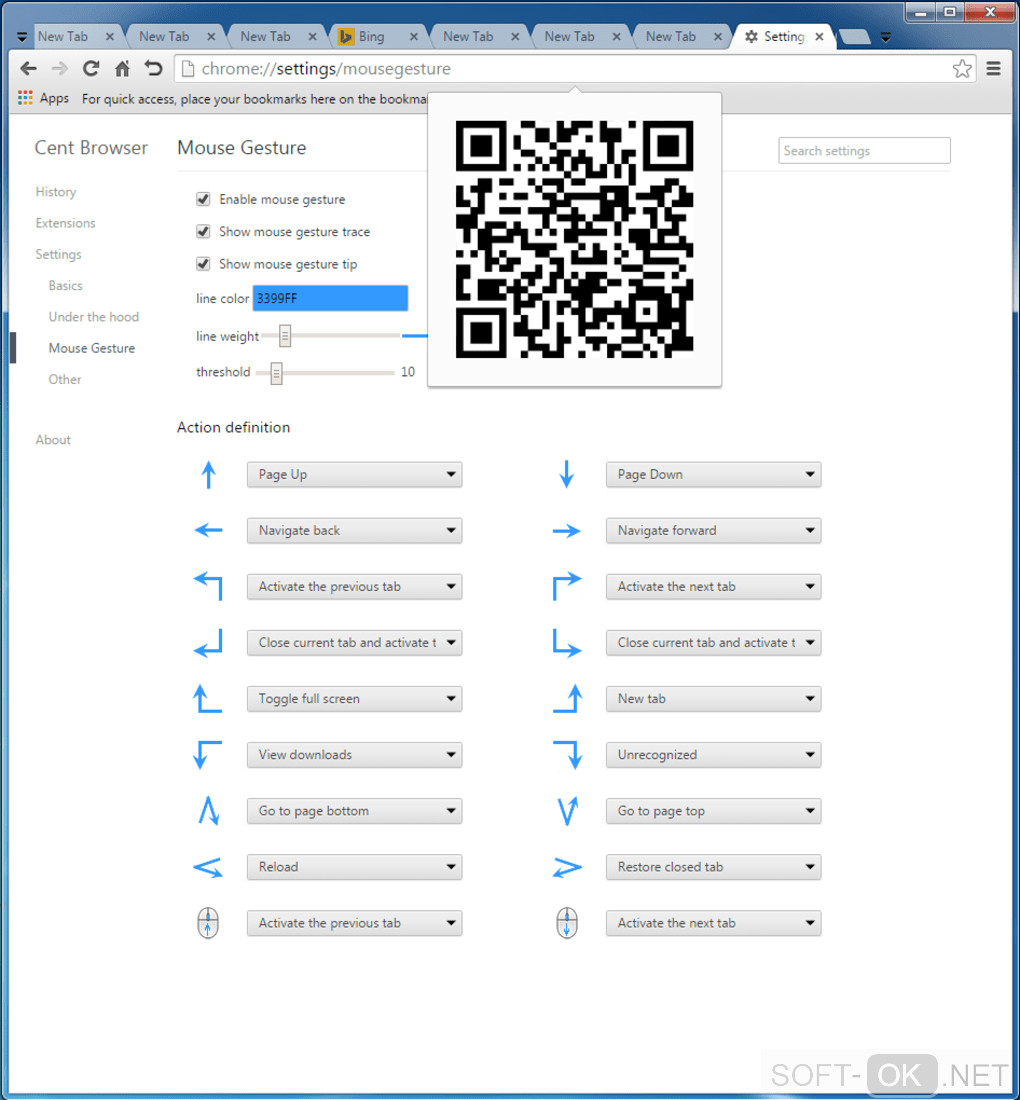
Task: Select Mouse Gesture in the sidebar
Action: coord(91,348)
